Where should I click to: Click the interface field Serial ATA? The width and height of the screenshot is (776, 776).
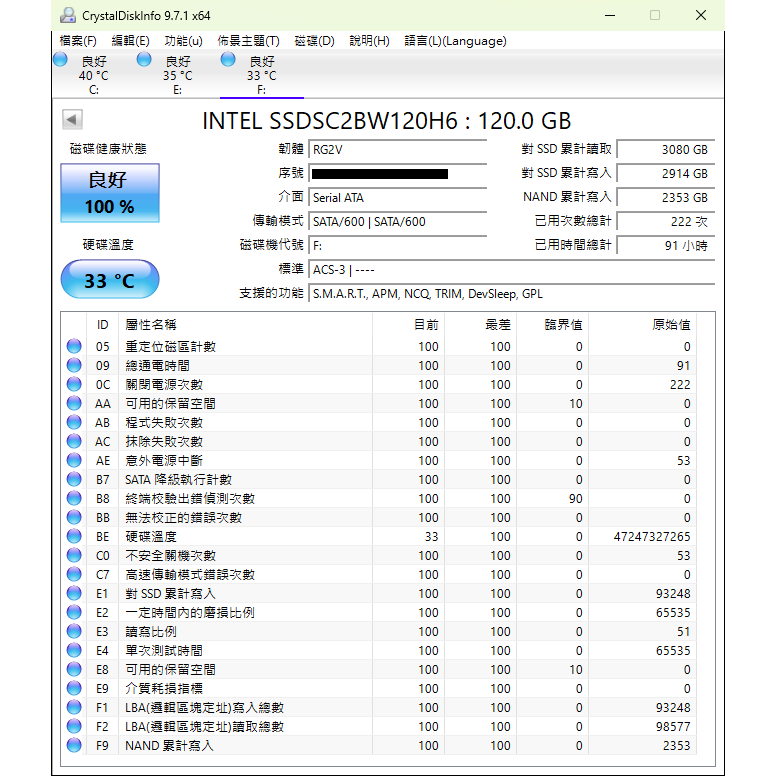tap(397, 197)
